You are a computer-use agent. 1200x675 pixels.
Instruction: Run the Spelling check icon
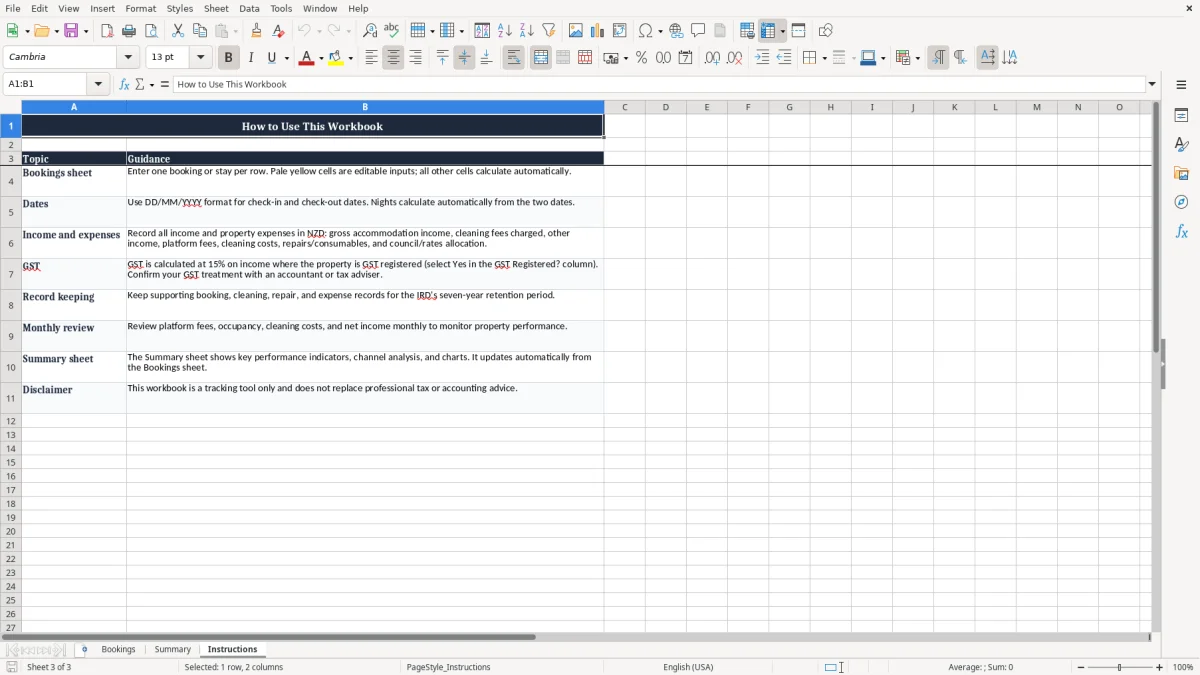pos(392,31)
